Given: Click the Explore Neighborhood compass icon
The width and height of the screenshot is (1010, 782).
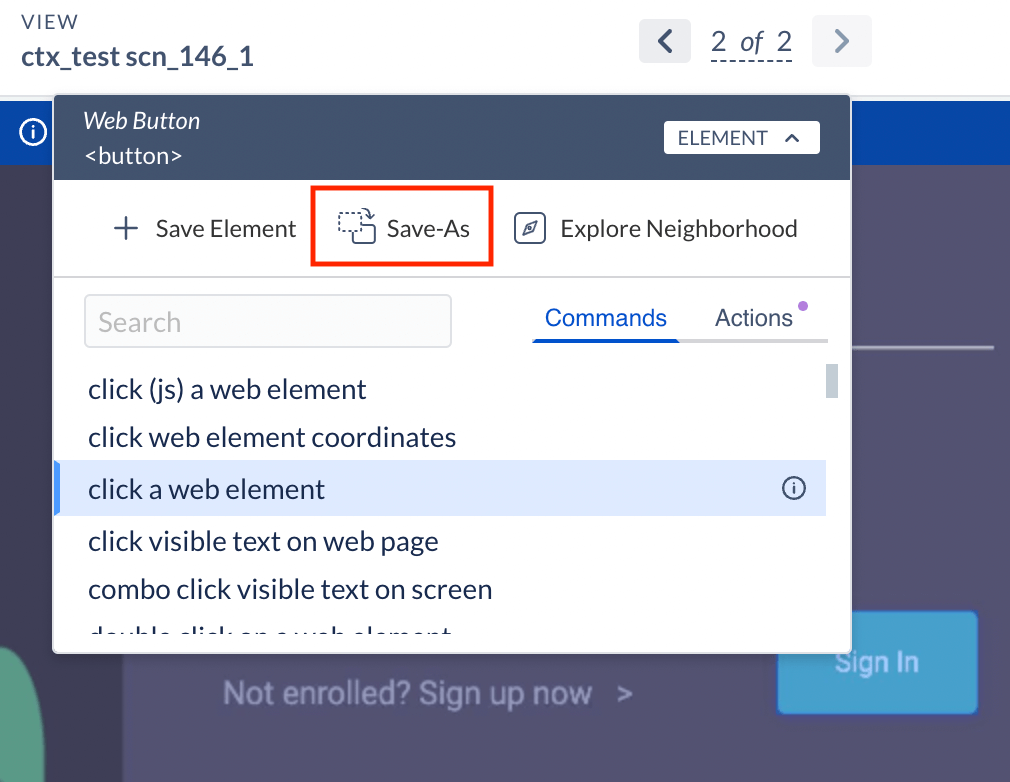Looking at the screenshot, I should (x=530, y=229).
